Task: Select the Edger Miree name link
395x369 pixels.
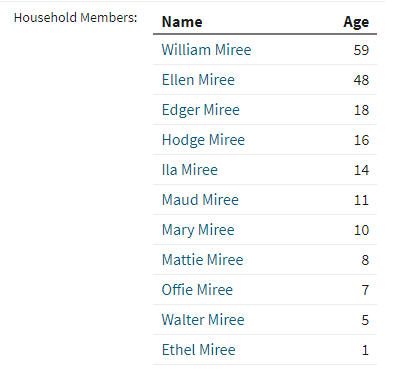Action: tap(201, 110)
